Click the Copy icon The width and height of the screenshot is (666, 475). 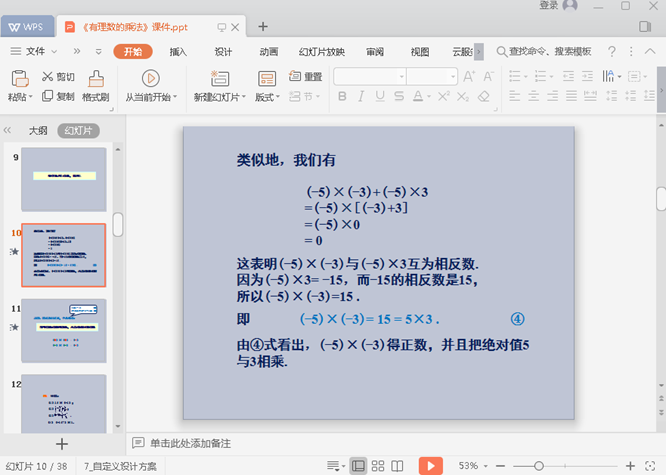[48, 96]
